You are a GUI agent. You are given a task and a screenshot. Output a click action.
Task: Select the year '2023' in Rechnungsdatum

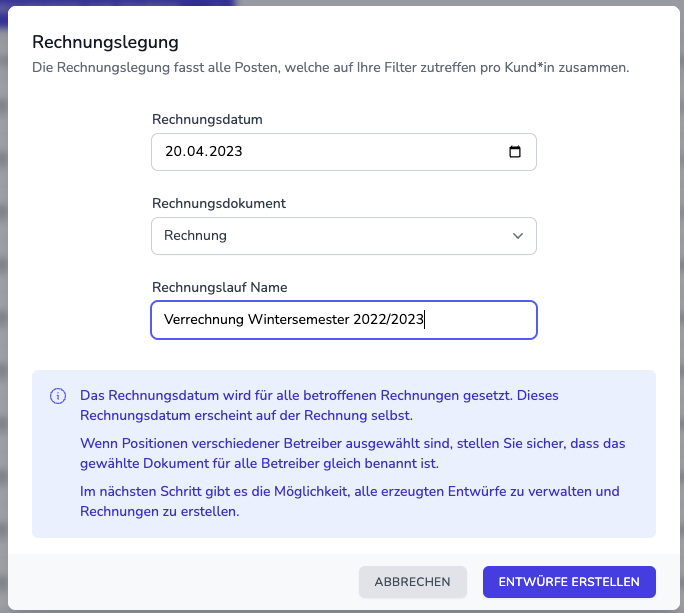(225, 152)
